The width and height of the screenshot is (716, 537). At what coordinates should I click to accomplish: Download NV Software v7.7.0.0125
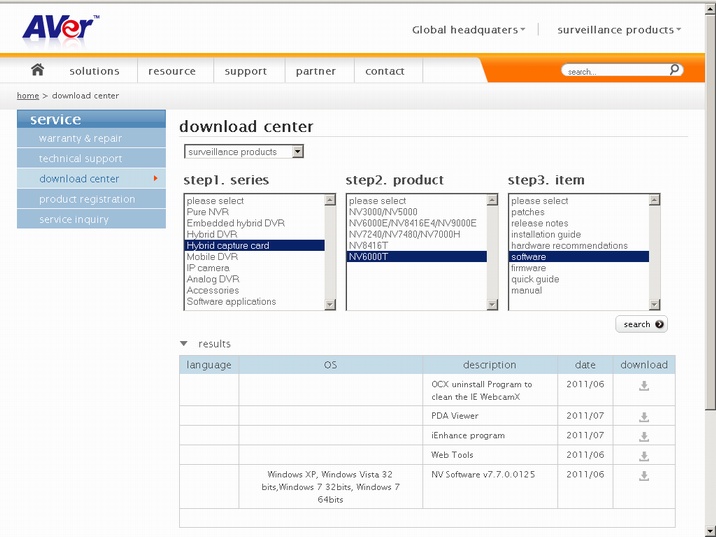pos(644,476)
